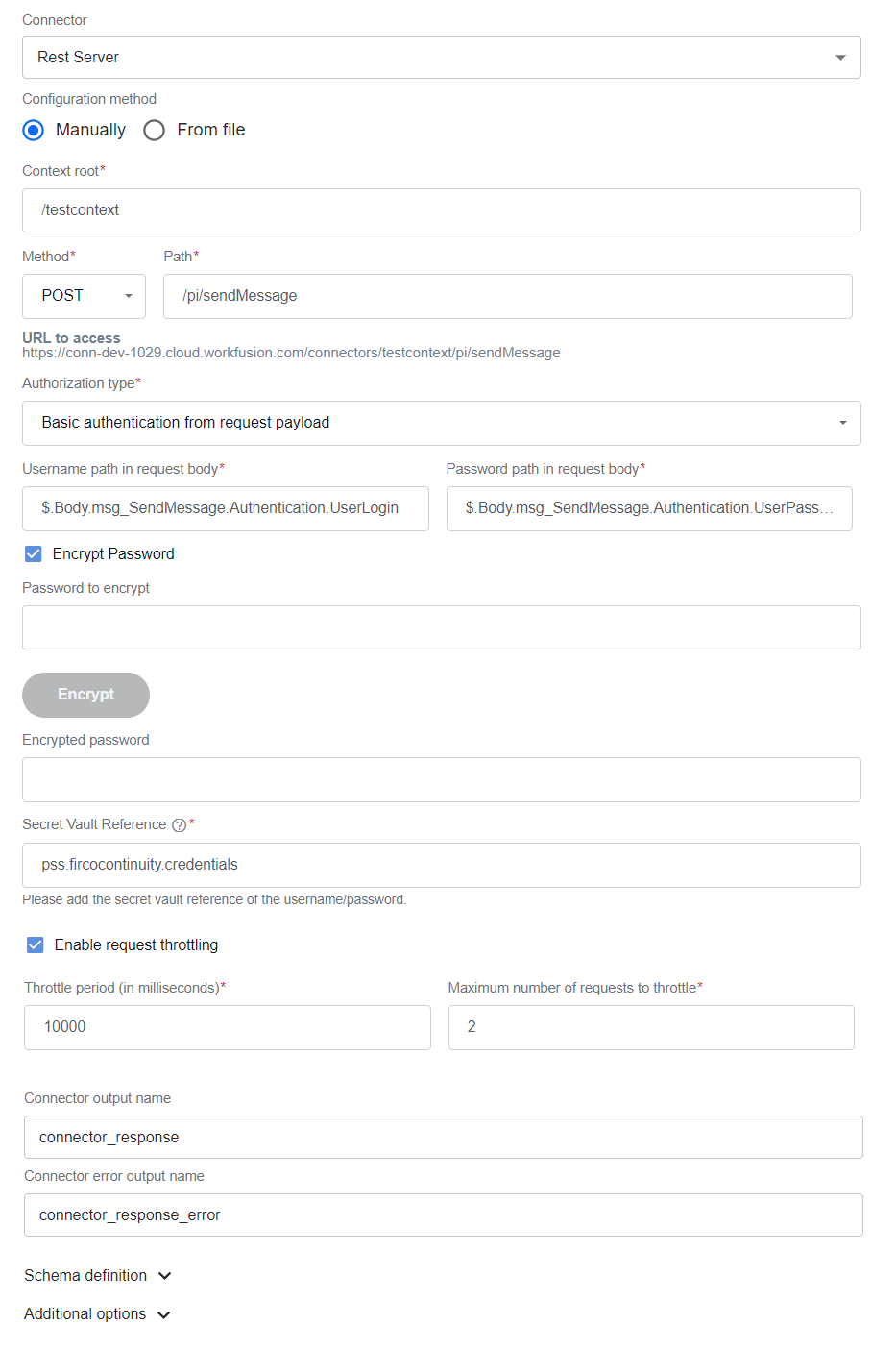Click the Context root input field
The image size is (896, 1349).
click(442, 210)
